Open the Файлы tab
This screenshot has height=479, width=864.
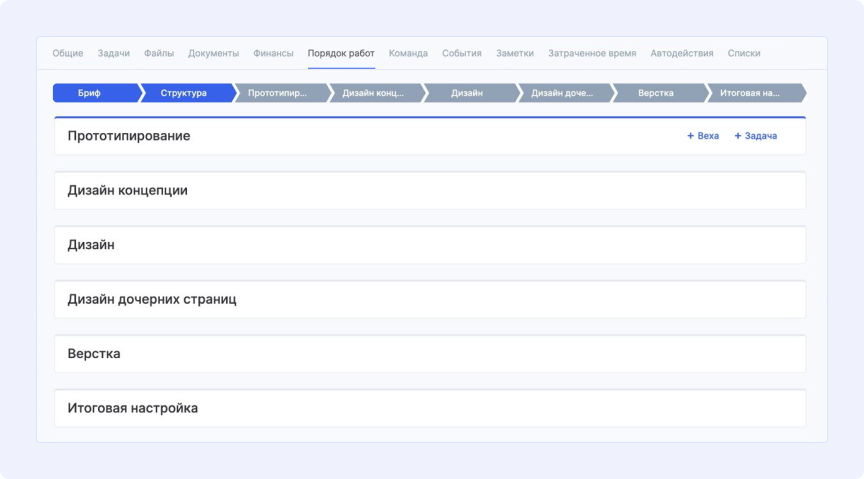click(x=158, y=53)
